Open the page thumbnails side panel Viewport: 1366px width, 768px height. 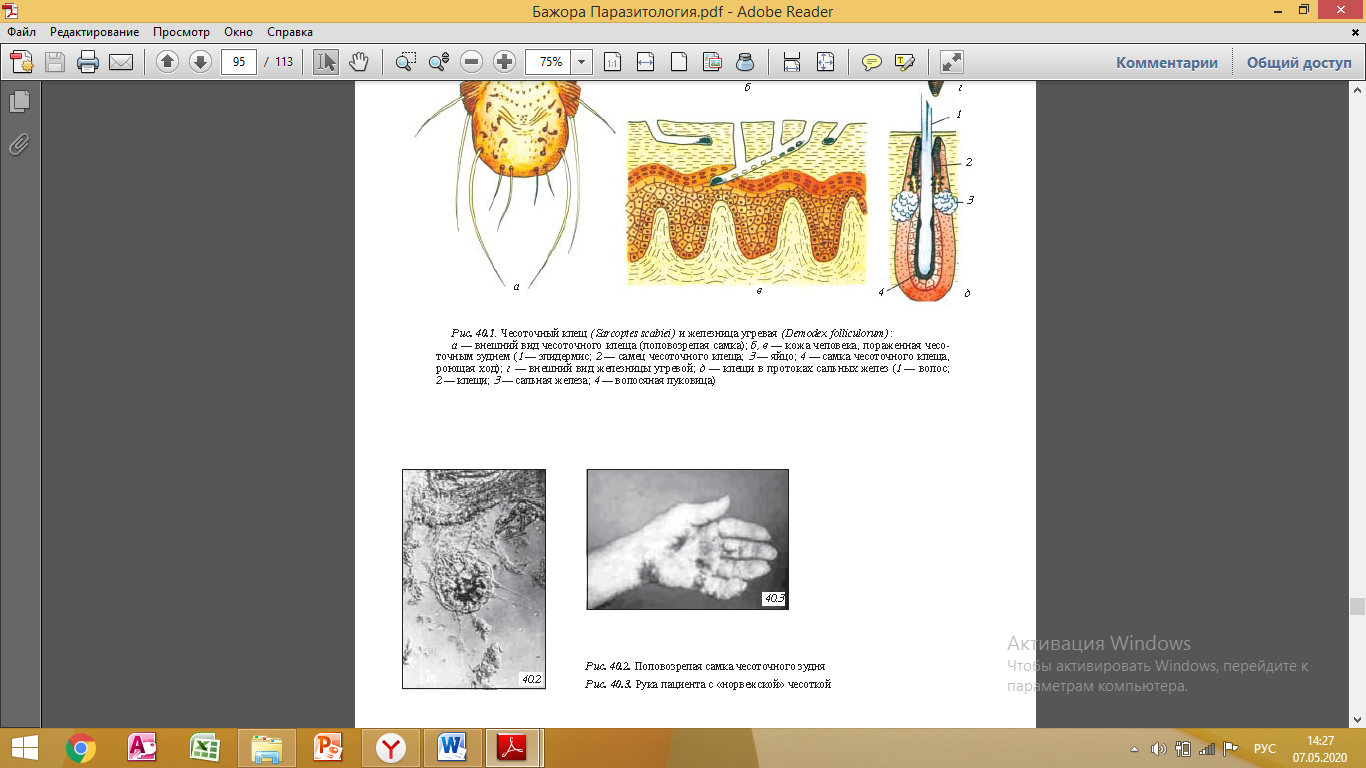tap(19, 102)
